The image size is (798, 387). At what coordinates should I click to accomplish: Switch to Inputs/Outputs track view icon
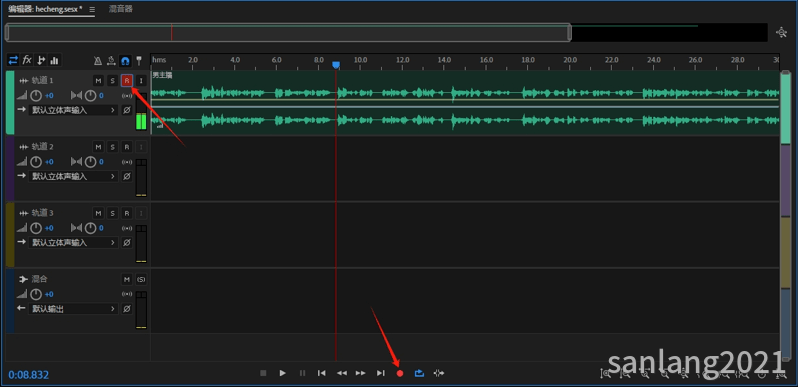(x=13, y=61)
